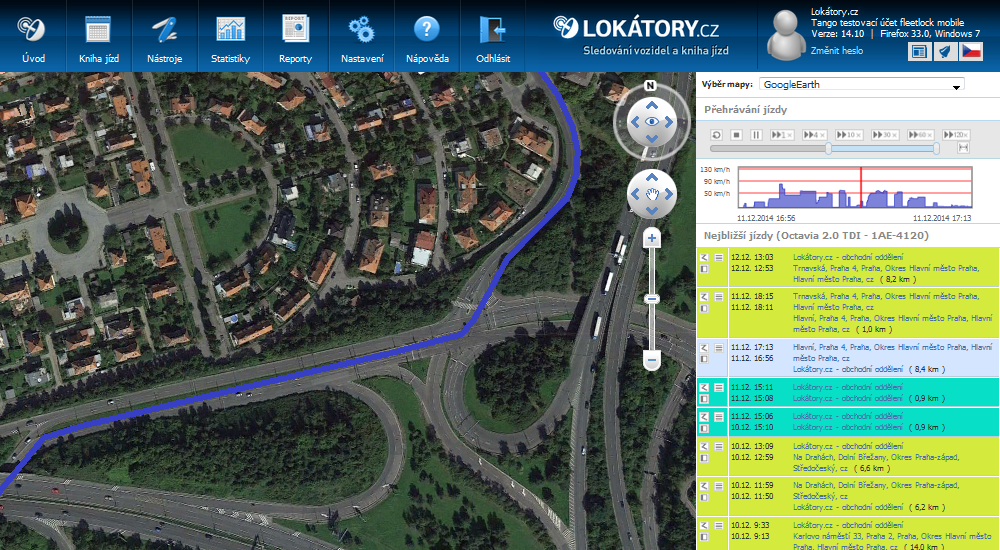Image resolution: width=1000 pixels, height=550 pixels.
Task: Open the Kniha jízd logbook section
Action: 98,37
